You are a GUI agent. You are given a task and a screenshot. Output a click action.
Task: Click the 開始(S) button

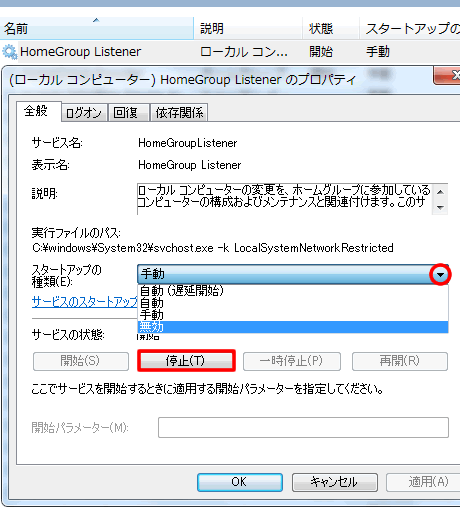pos(81,361)
